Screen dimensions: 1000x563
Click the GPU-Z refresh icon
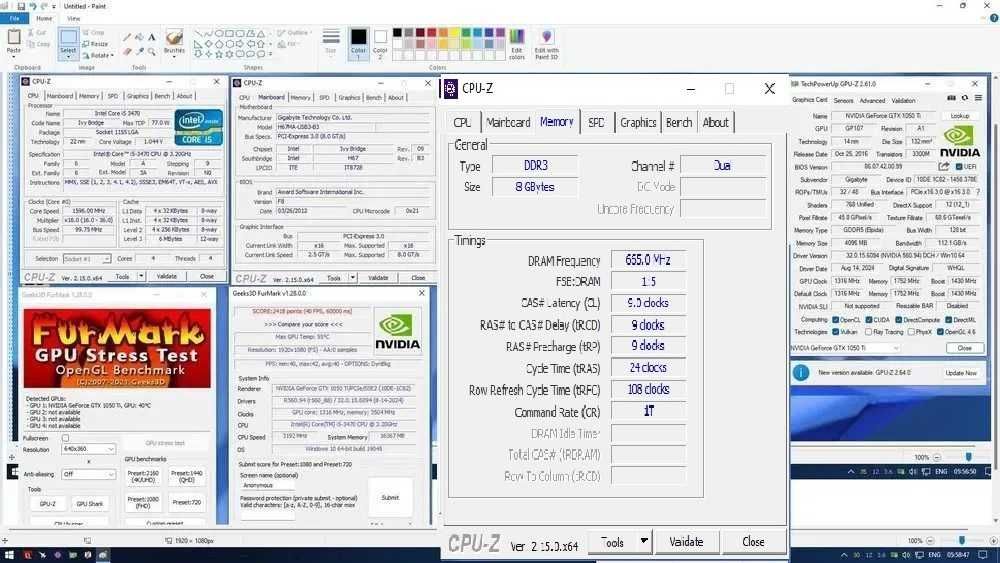pos(965,98)
